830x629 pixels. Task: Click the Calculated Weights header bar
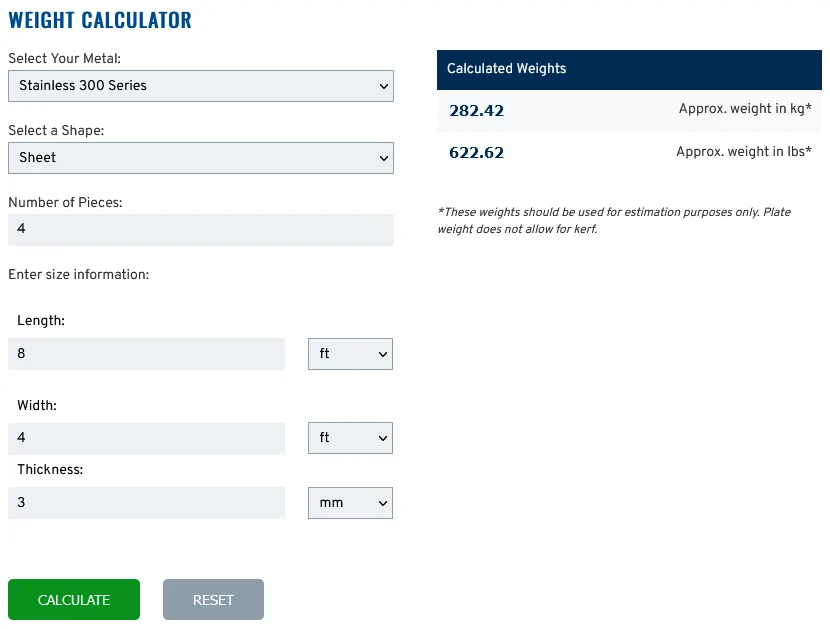(x=629, y=69)
